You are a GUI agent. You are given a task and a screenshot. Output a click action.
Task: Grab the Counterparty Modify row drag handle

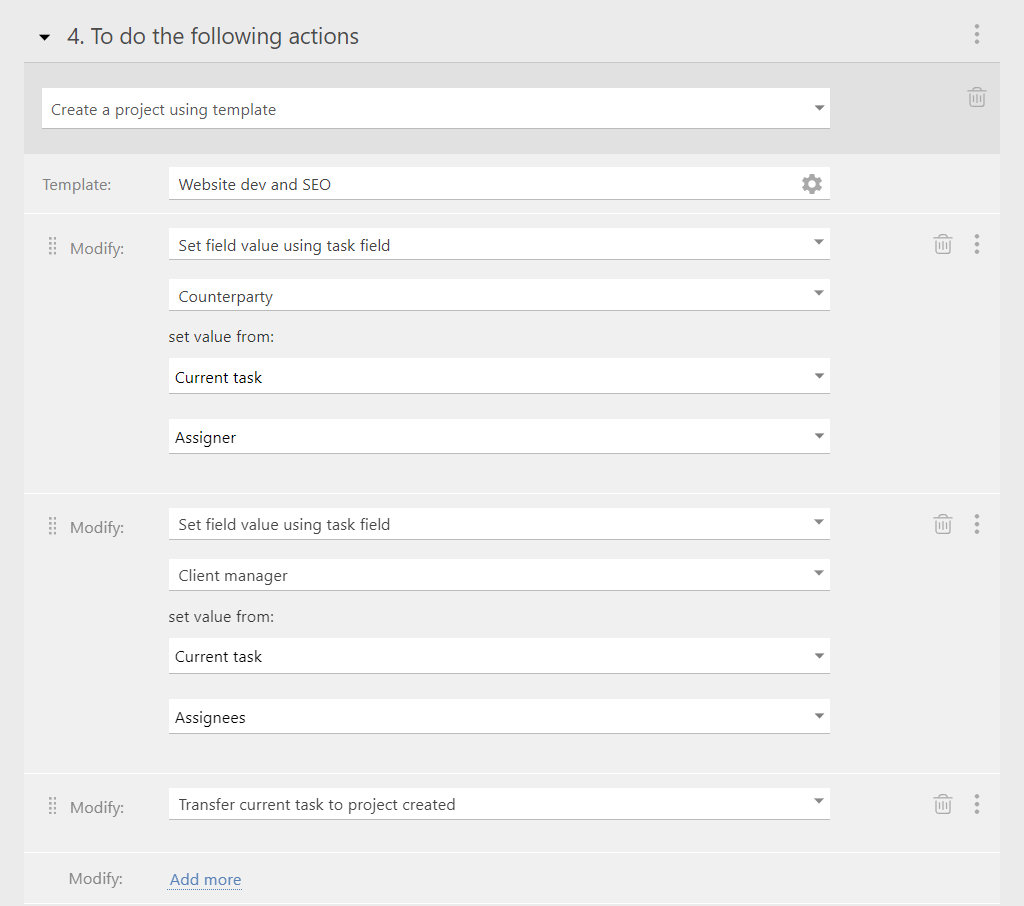coord(52,246)
